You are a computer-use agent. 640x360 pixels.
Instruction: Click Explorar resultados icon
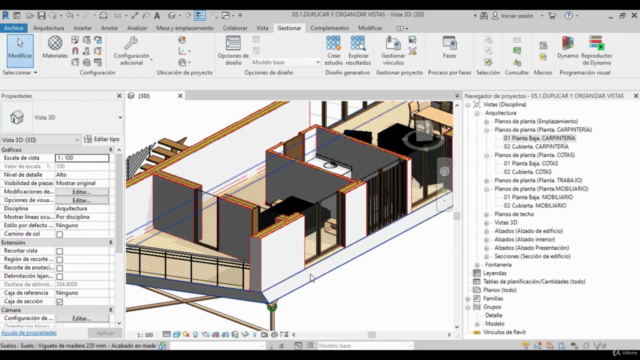pyautogui.click(x=358, y=43)
